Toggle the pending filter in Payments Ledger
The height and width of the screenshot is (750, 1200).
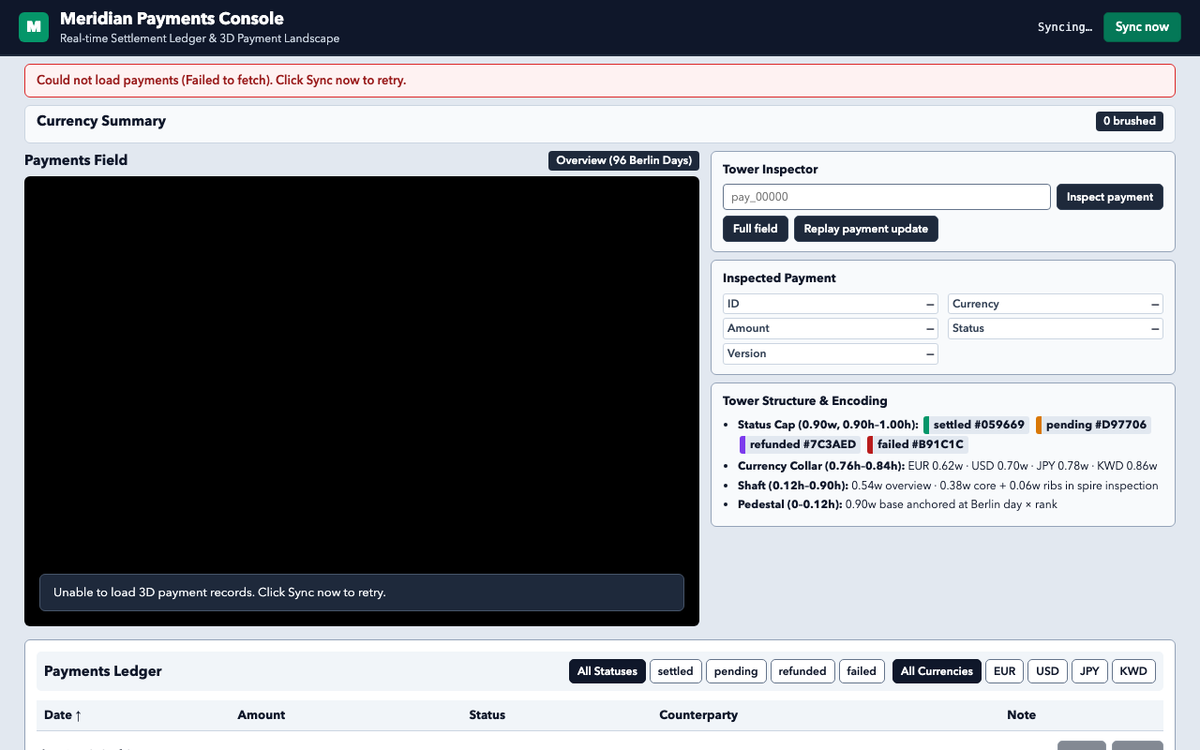point(736,671)
